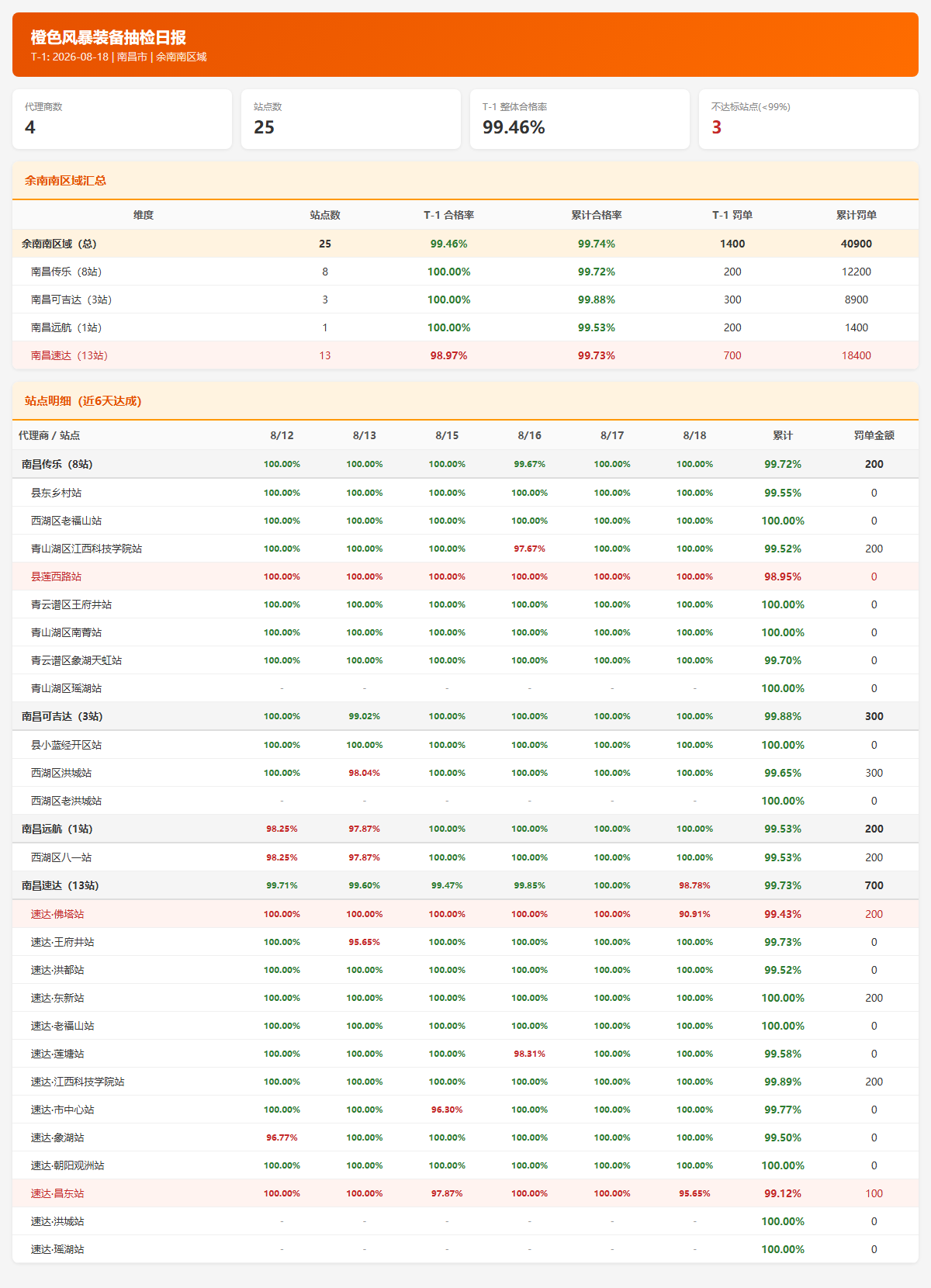Select the 县小蓝经开区站 row label
This screenshot has width=931, height=1288.
coord(66,745)
